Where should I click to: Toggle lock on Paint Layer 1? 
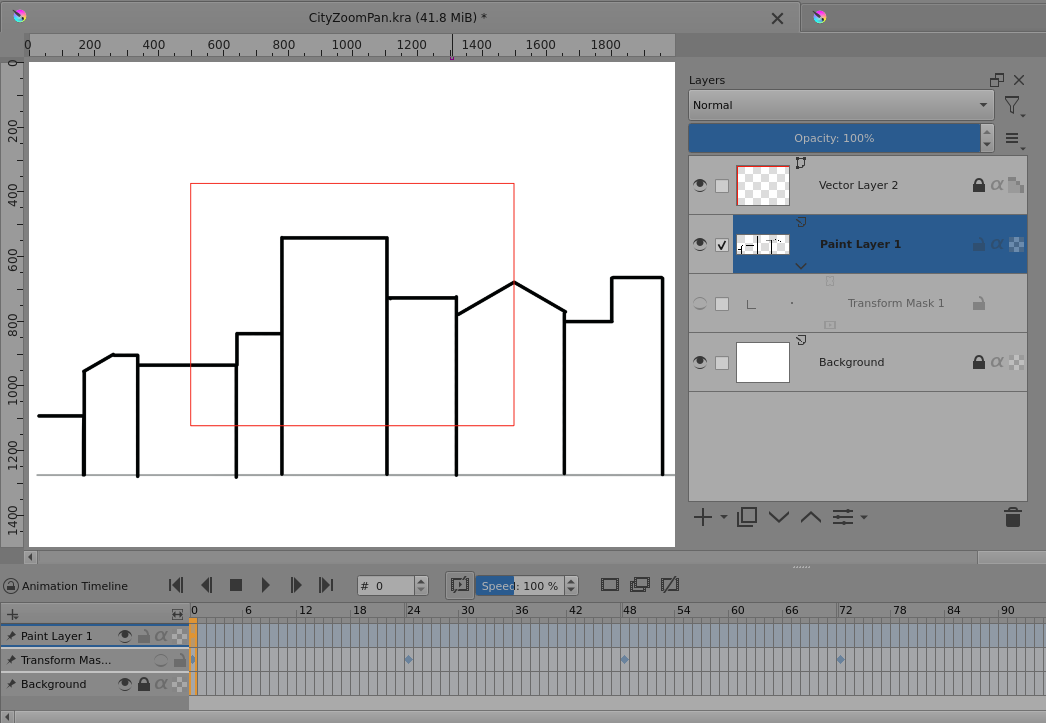coord(979,244)
